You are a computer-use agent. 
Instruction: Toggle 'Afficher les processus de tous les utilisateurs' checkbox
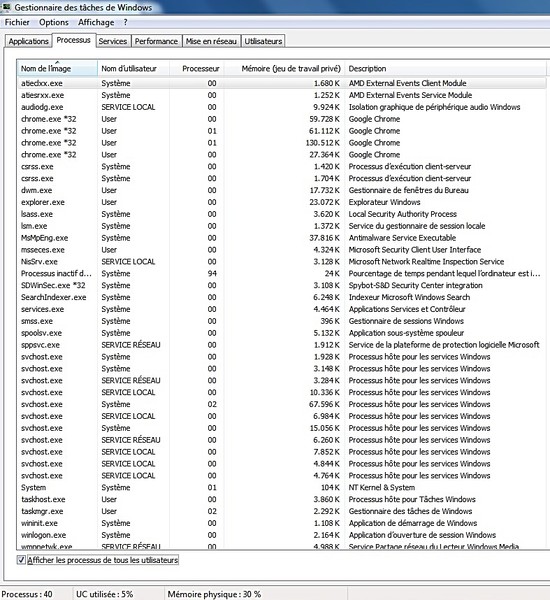21,560
